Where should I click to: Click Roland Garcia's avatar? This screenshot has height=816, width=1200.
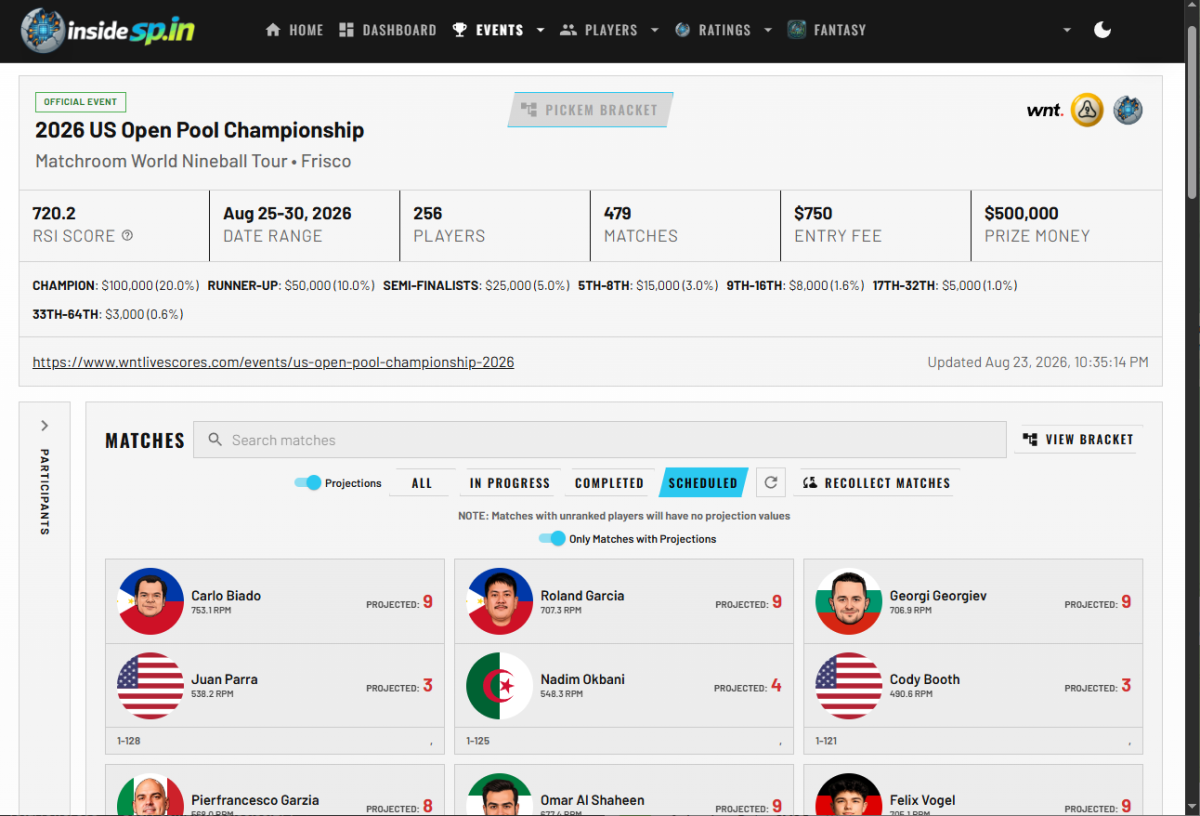point(500,602)
